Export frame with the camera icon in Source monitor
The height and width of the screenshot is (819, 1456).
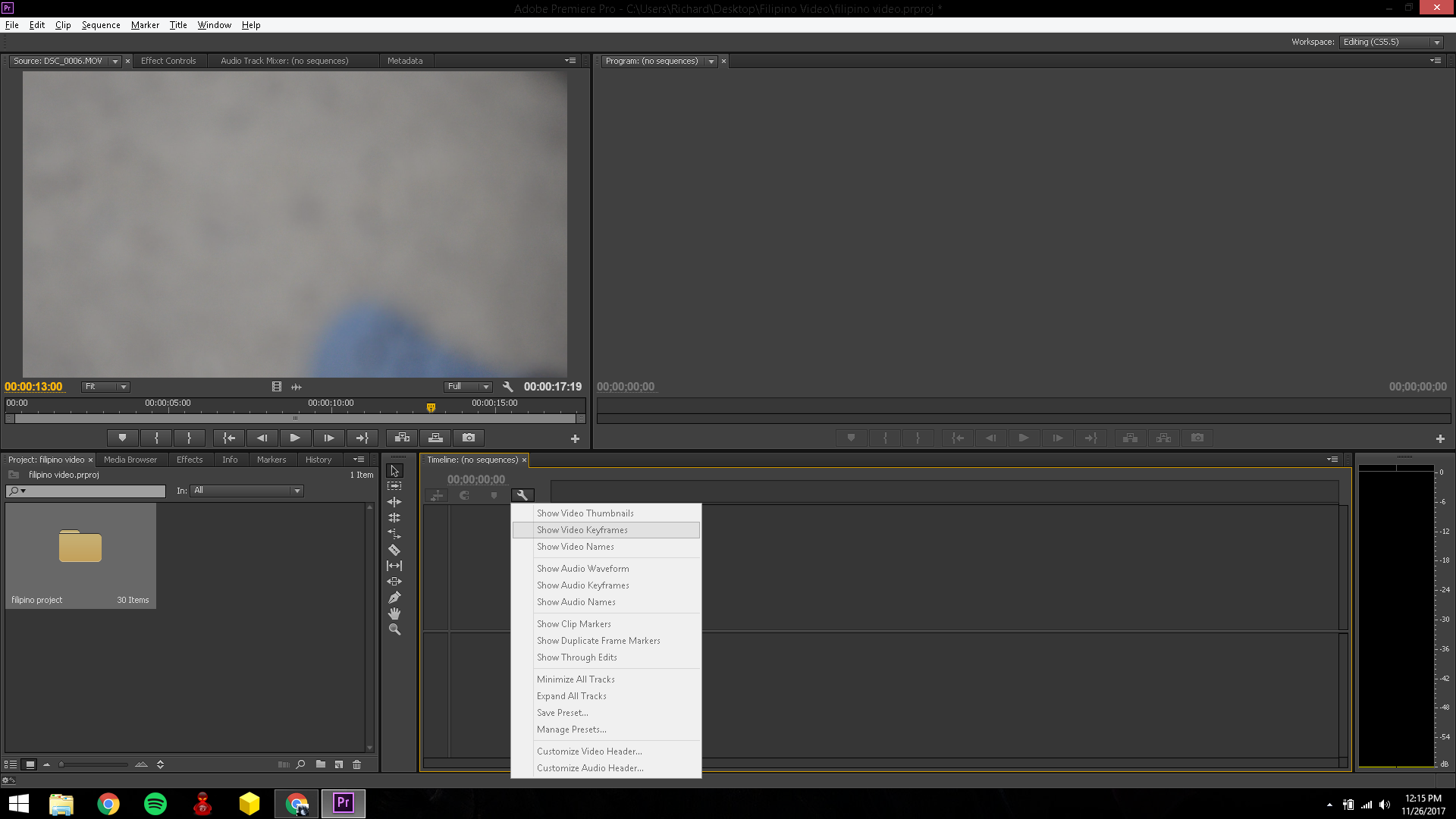click(x=468, y=438)
